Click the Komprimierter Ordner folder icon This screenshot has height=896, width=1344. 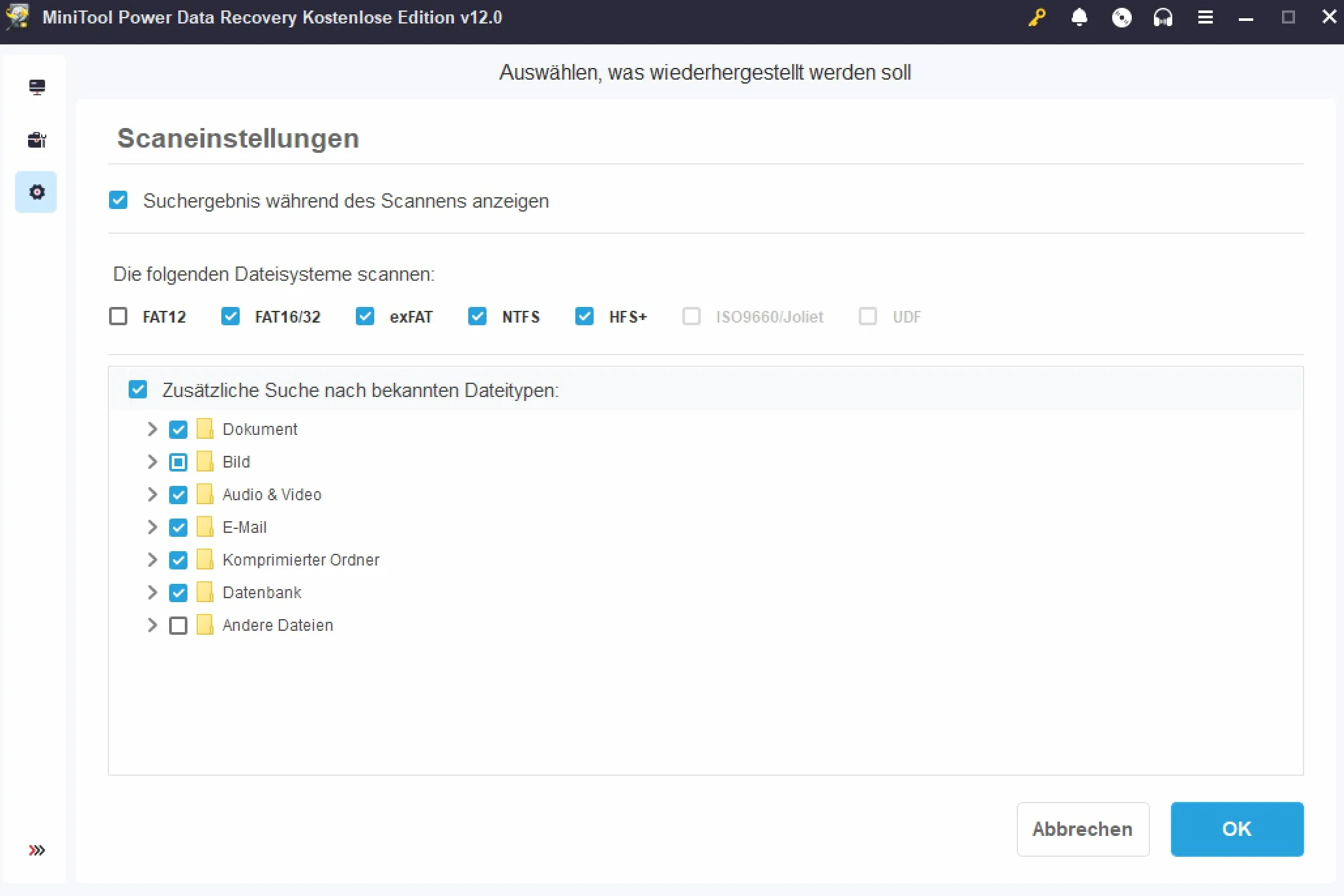tap(205, 560)
